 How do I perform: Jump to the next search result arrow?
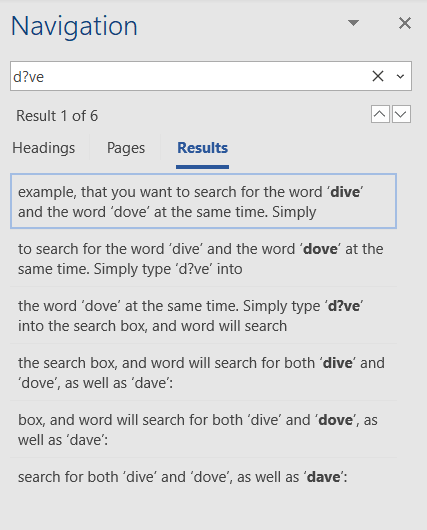(x=401, y=114)
